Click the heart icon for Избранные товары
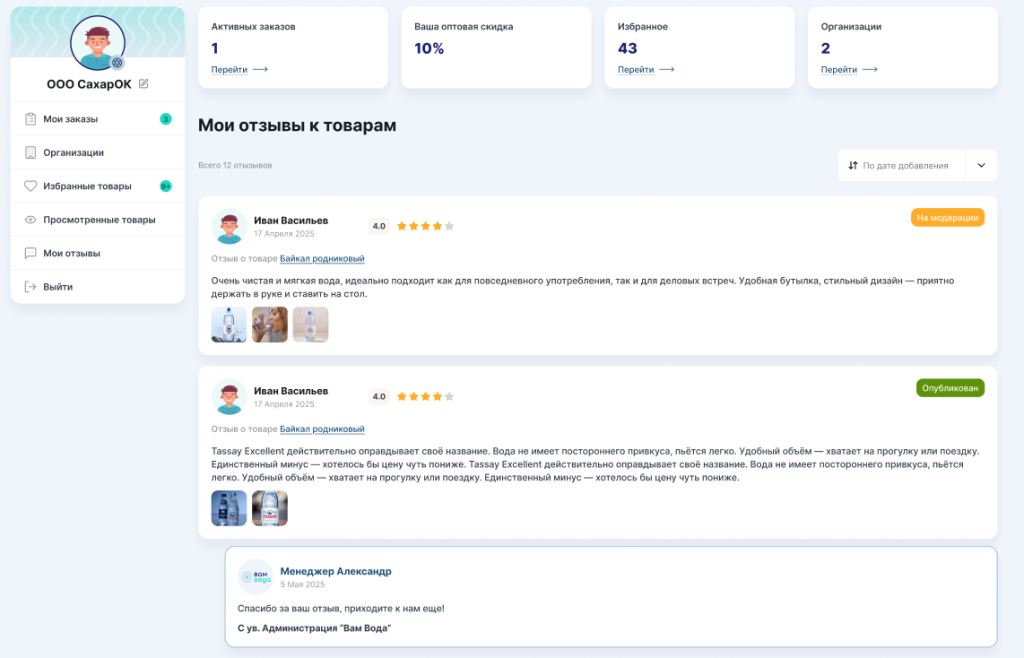The image size is (1024, 658). coord(30,186)
